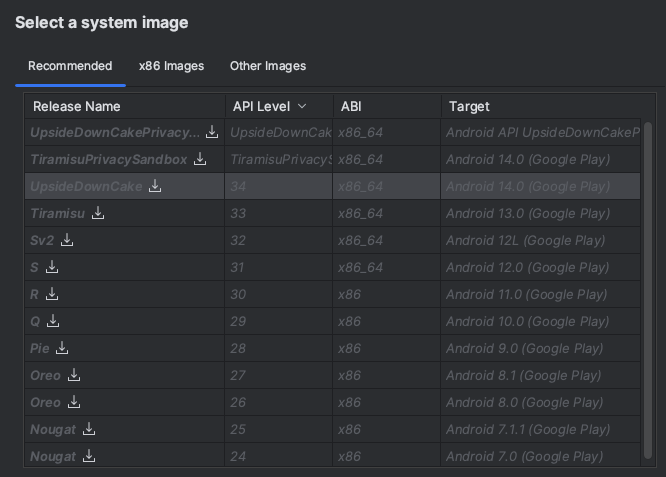Select the TiramisuPrivacySandbox release name

coord(109,159)
